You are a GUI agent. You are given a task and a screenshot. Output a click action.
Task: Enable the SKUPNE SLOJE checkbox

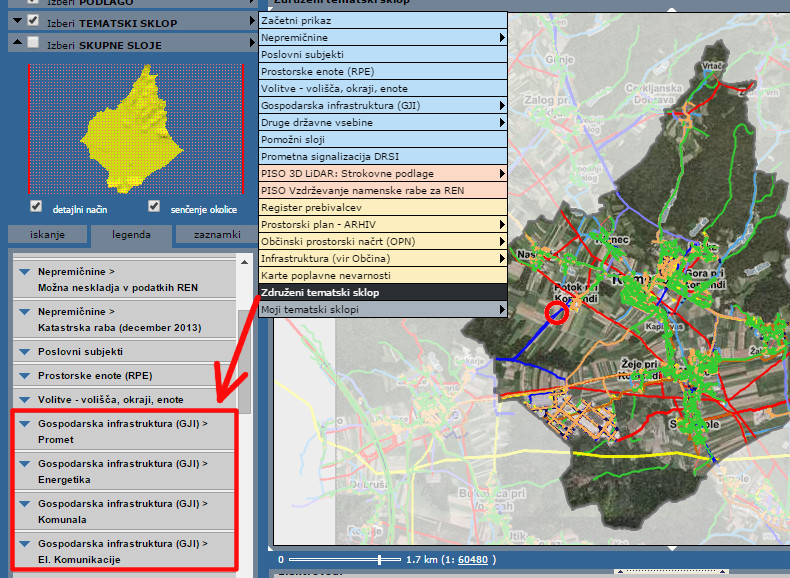[x=34, y=43]
